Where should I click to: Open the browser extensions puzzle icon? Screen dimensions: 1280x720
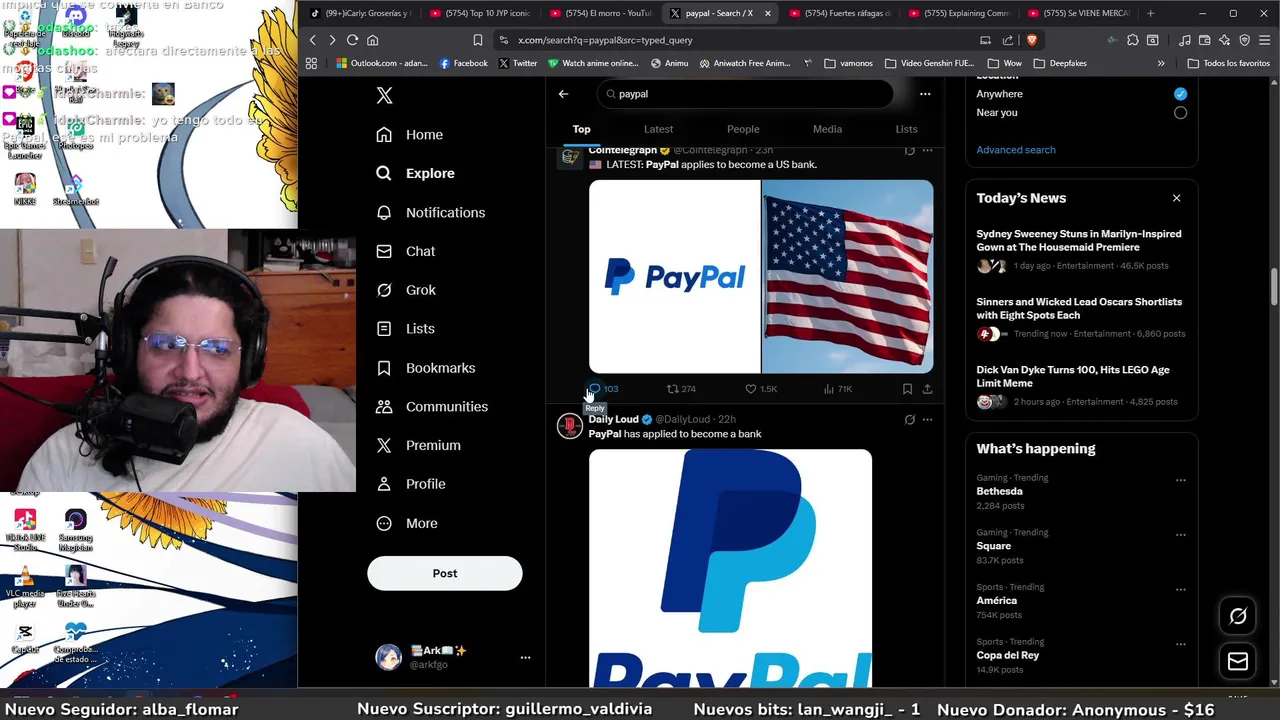[x=1132, y=40]
